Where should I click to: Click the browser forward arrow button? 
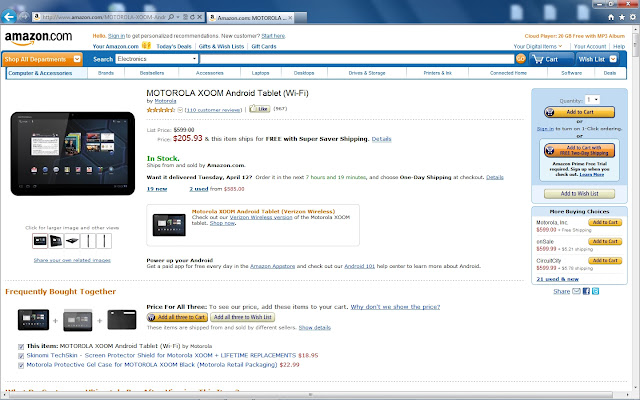tap(24, 17)
